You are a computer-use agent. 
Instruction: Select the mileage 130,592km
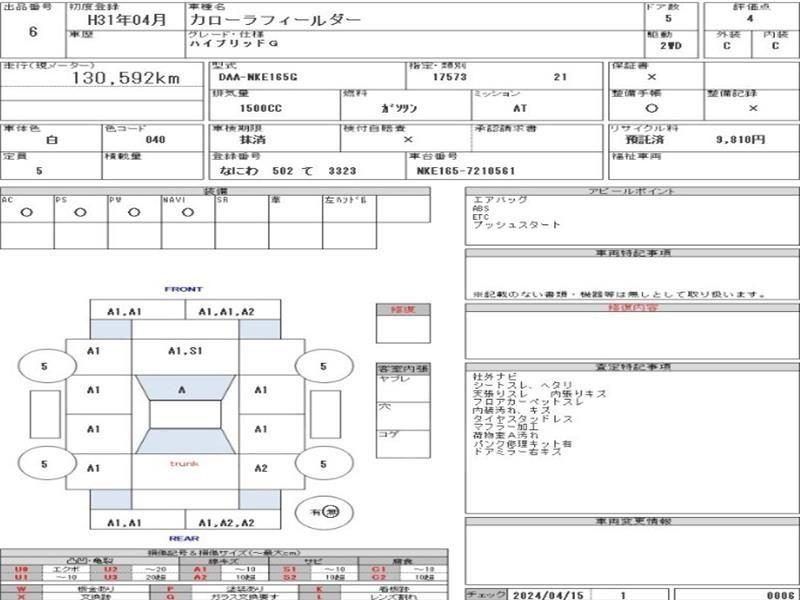pos(126,78)
